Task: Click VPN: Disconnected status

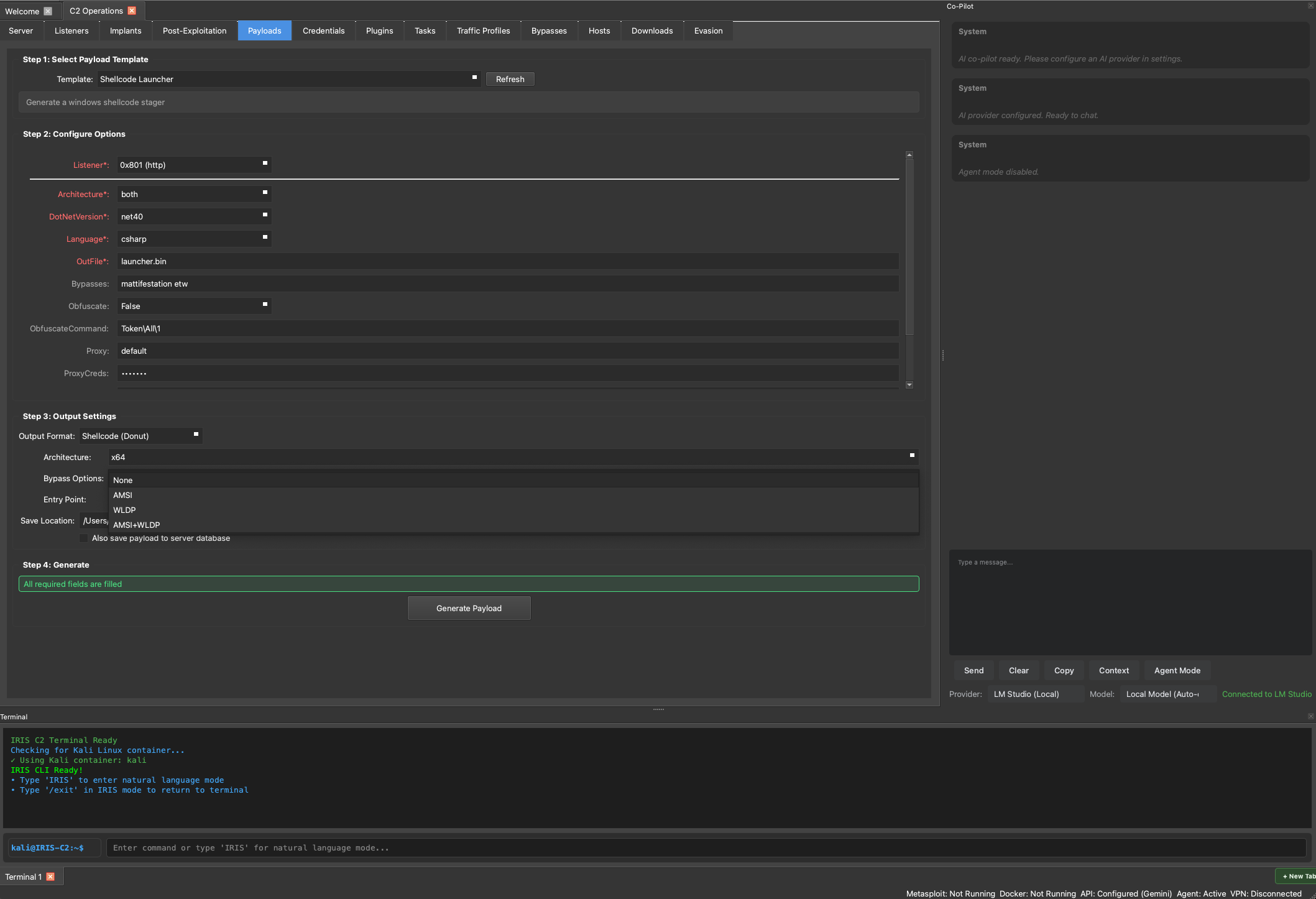Action: 1266,893
